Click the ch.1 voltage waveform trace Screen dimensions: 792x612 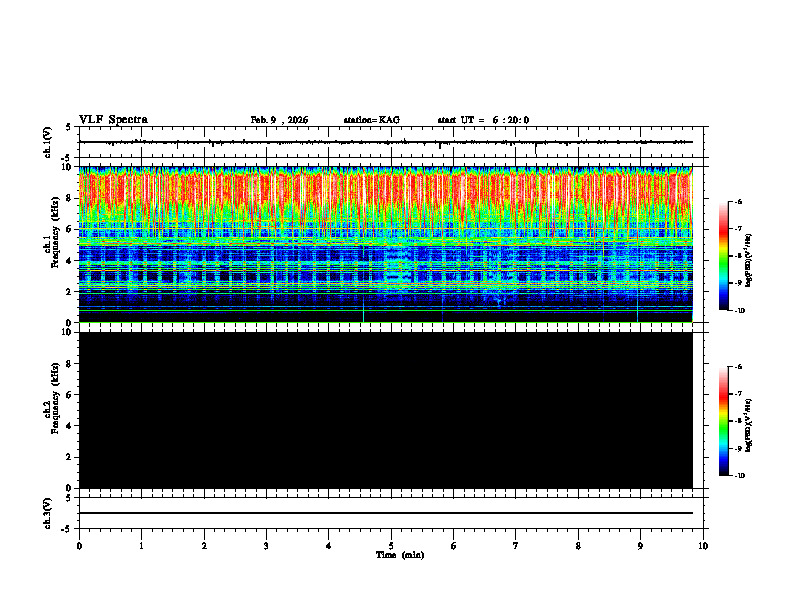pyautogui.click(x=385, y=142)
